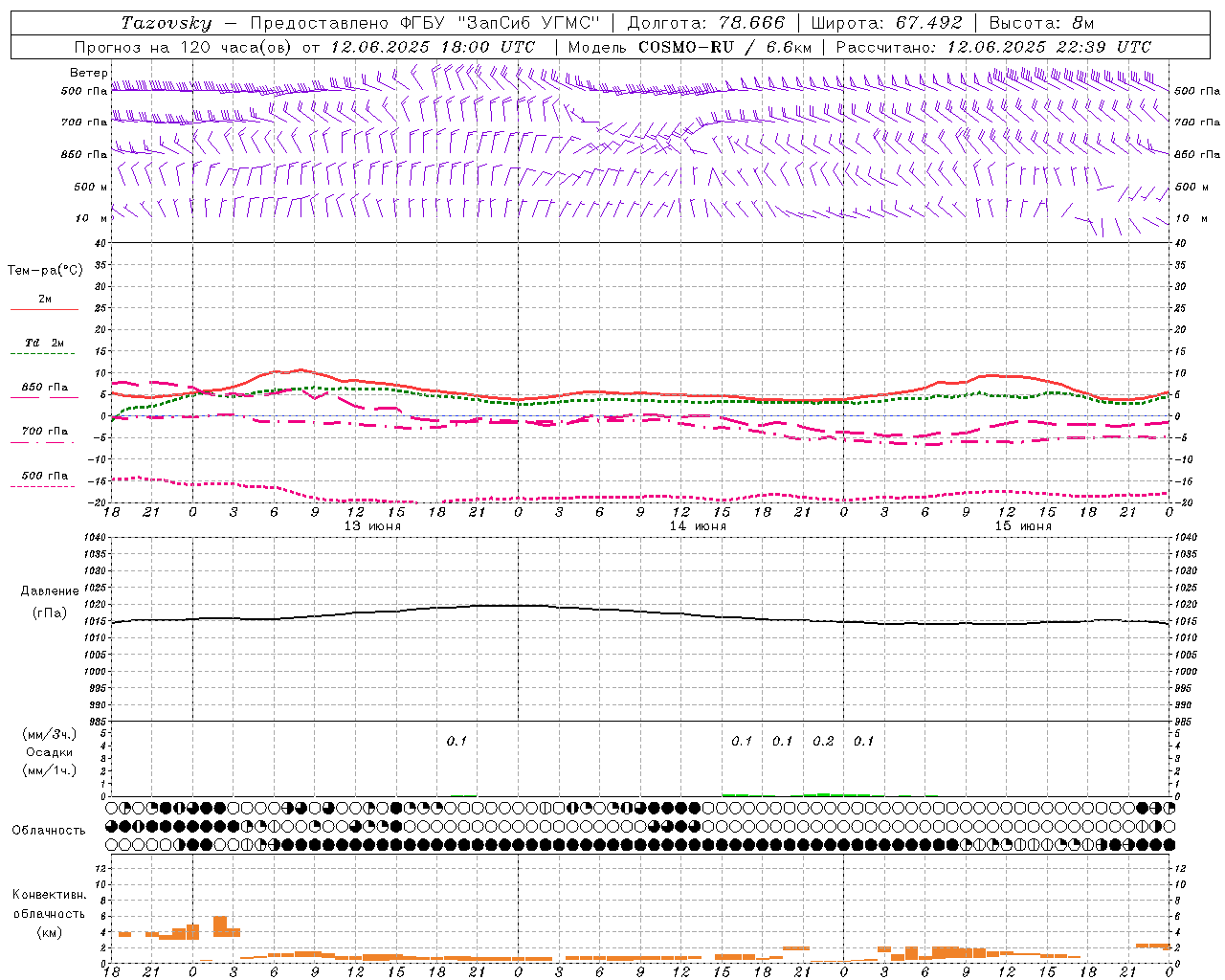Click the "Широта: 67.492" header value
Viewport: 1225px width, 980px height.
pos(886,23)
